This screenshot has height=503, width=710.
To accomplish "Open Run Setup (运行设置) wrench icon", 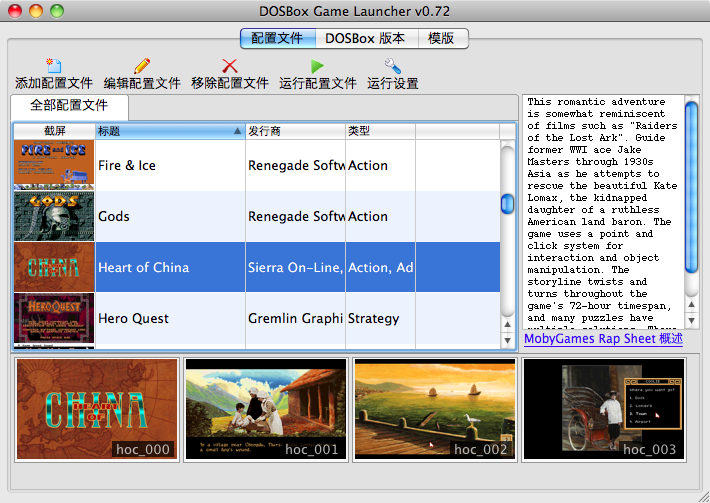I will [x=392, y=67].
